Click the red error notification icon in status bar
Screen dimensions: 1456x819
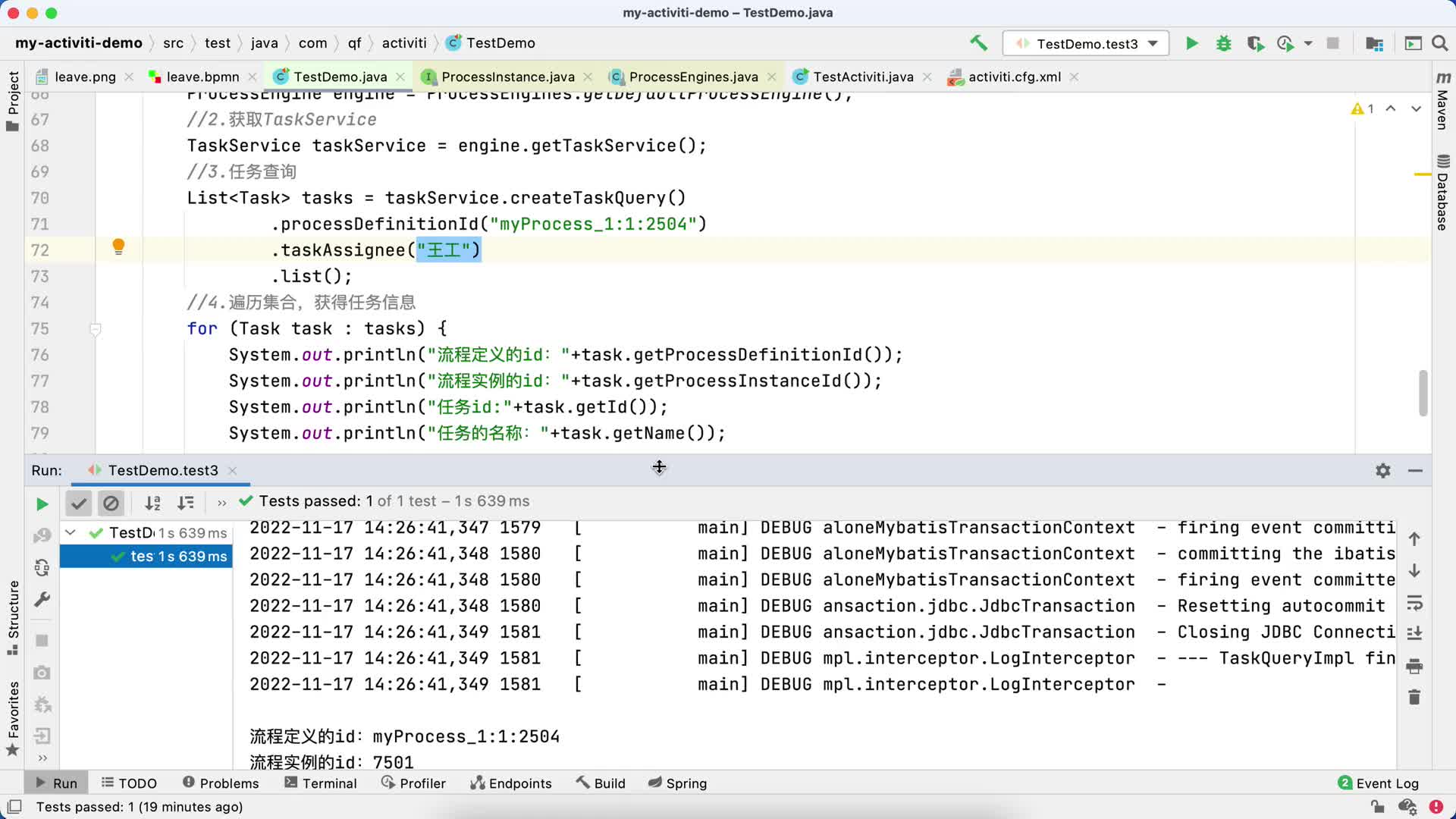(x=1436, y=807)
